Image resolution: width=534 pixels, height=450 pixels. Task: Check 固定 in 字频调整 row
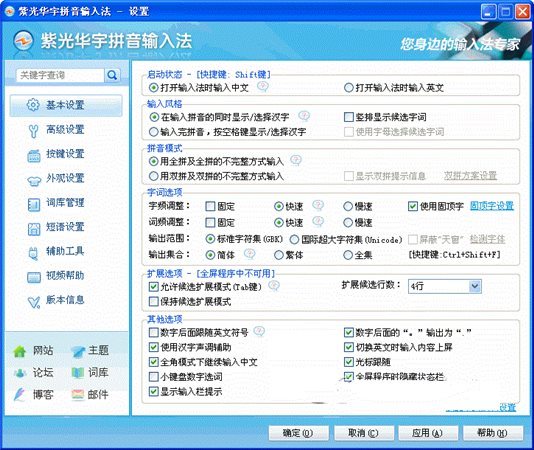click(210, 206)
